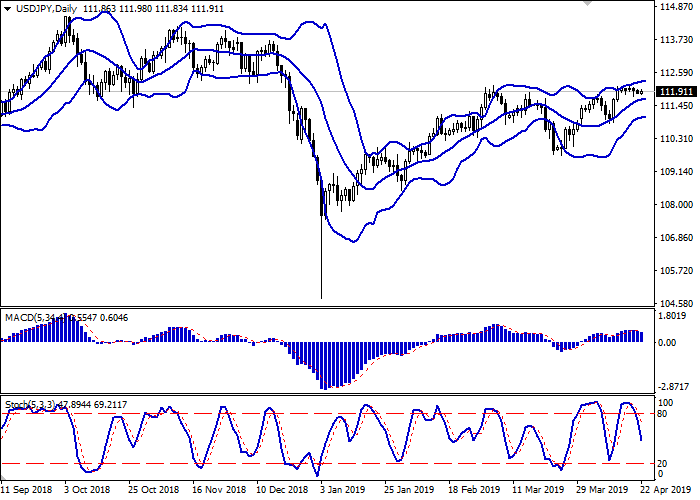Click the MACD -2.8717 scale value
Screen dimensions: 700x500
(675, 385)
